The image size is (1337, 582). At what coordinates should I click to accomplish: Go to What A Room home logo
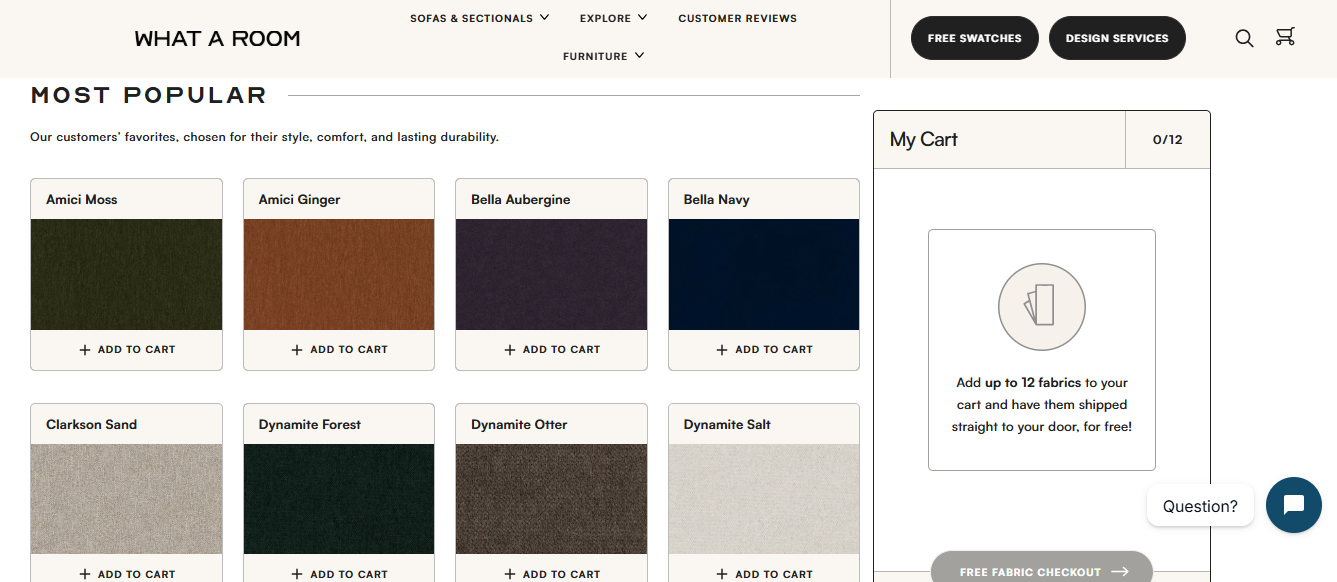click(217, 39)
